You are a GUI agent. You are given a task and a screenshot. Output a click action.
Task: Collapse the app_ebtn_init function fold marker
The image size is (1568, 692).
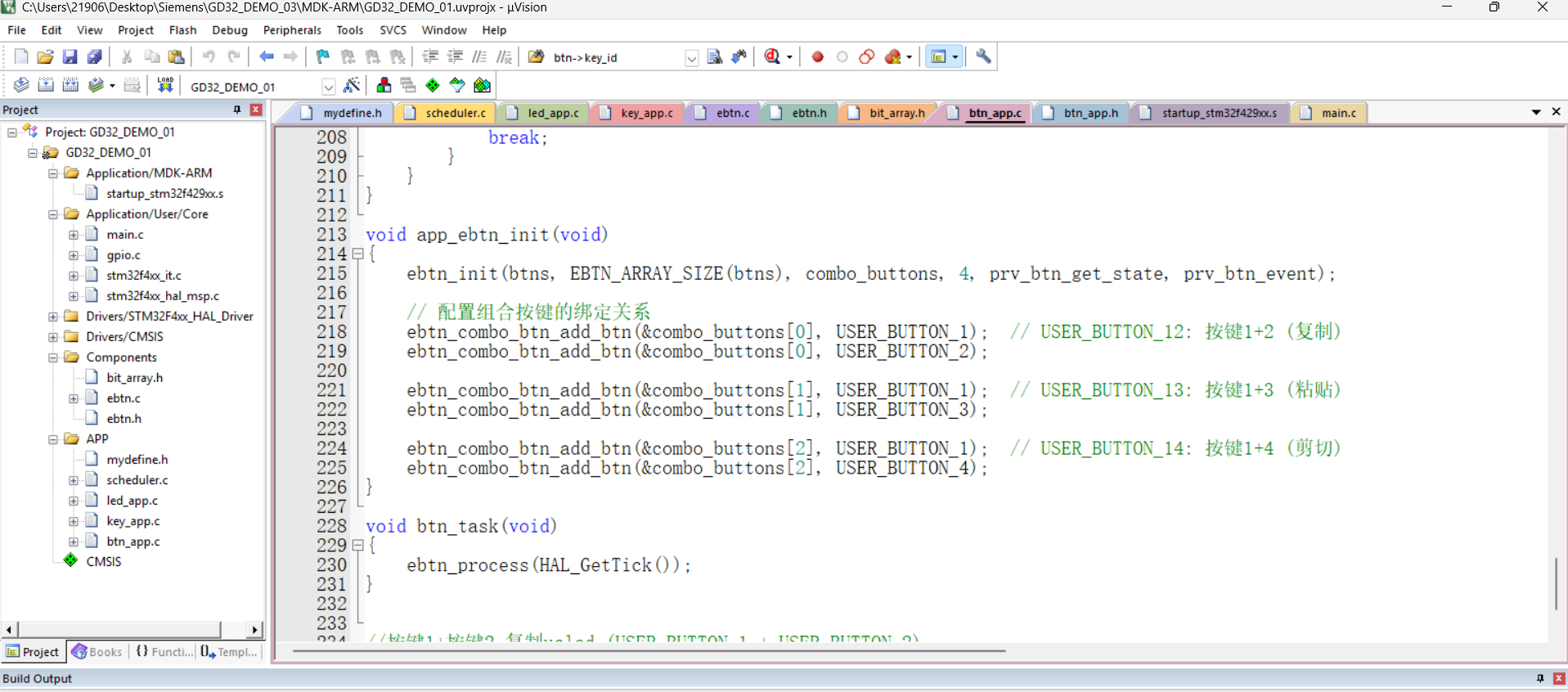click(x=357, y=254)
